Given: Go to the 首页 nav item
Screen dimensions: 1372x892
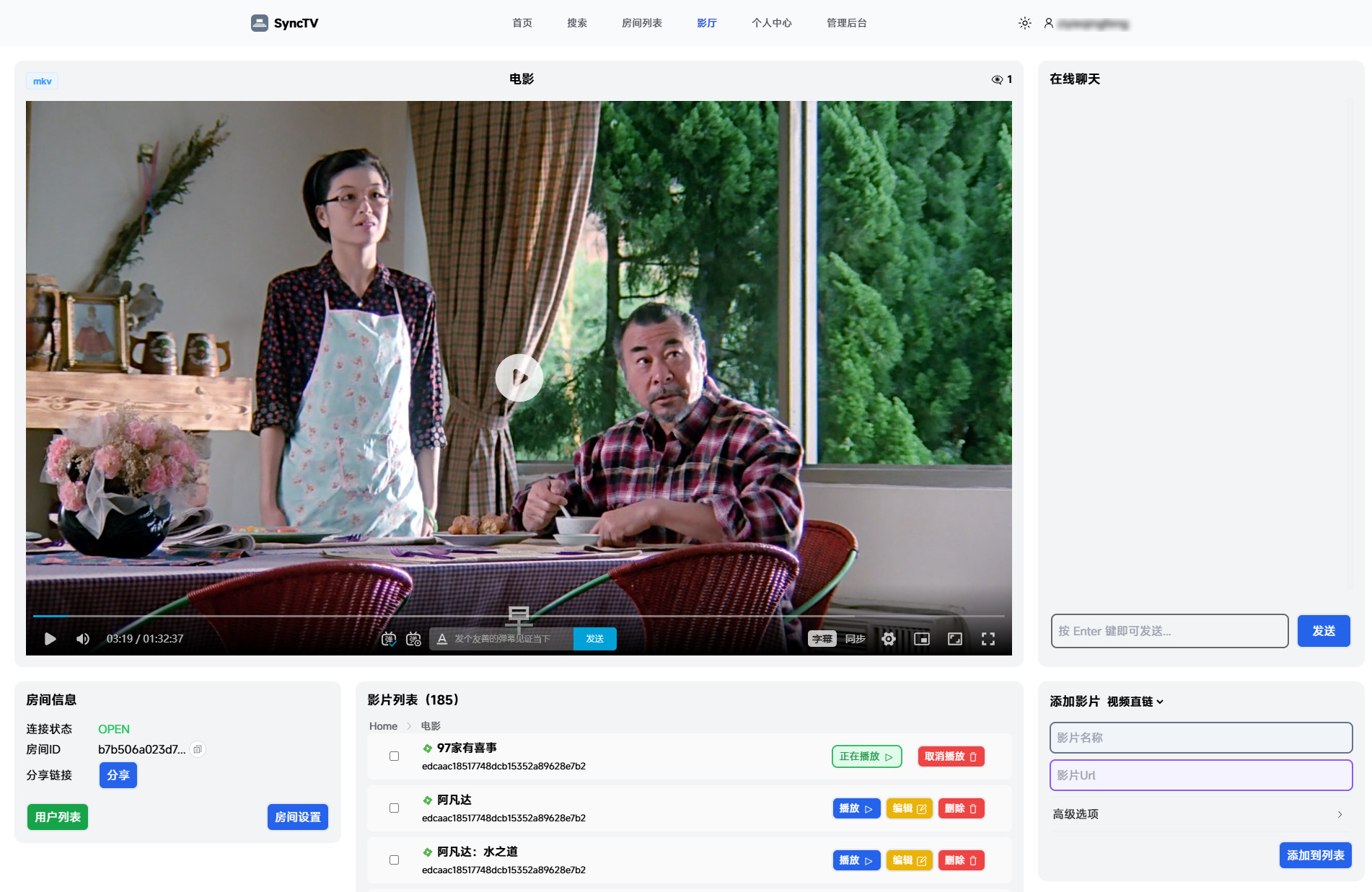Looking at the screenshot, I should pos(522,23).
